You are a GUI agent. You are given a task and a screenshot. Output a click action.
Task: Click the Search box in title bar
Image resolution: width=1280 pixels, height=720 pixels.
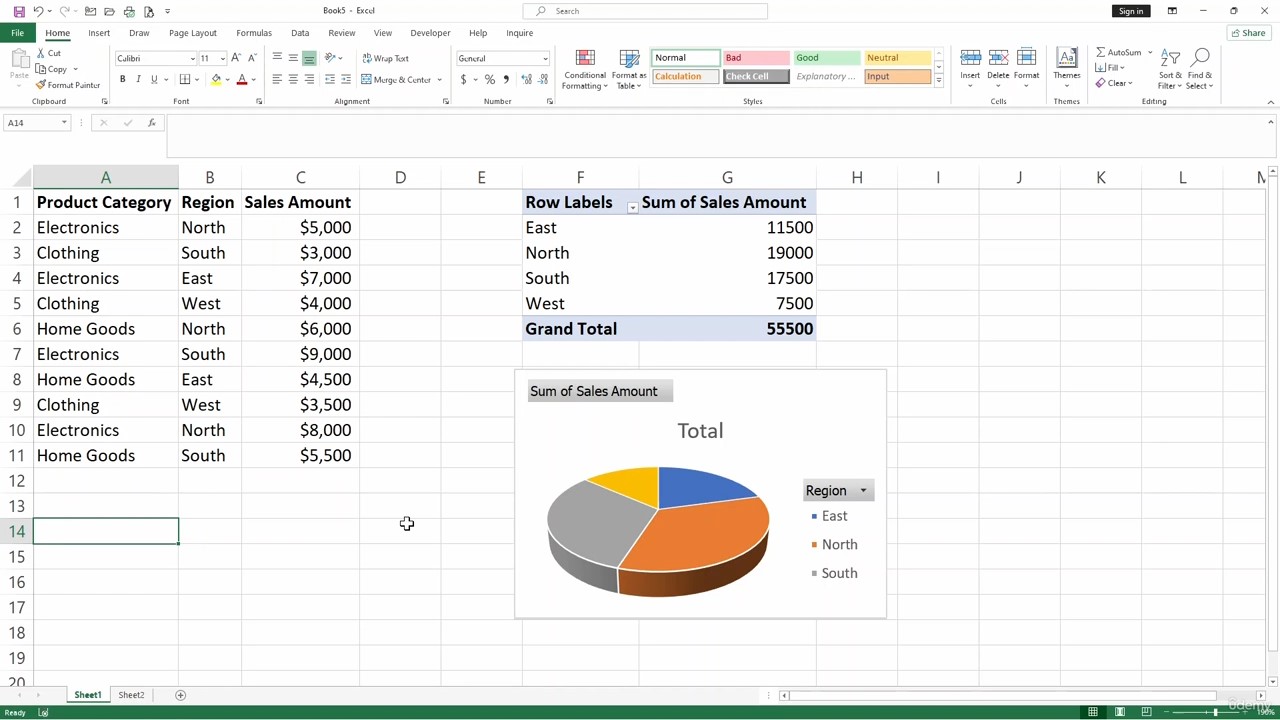(x=645, y=11)
